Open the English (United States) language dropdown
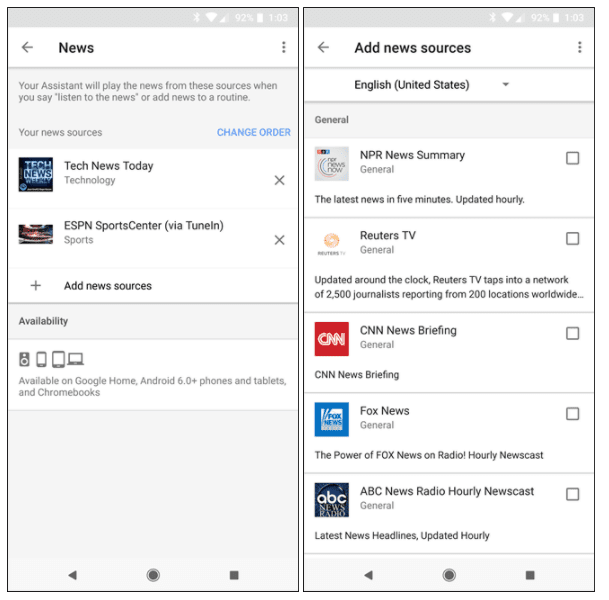This screenshot has height=600, width=609. 431,85
